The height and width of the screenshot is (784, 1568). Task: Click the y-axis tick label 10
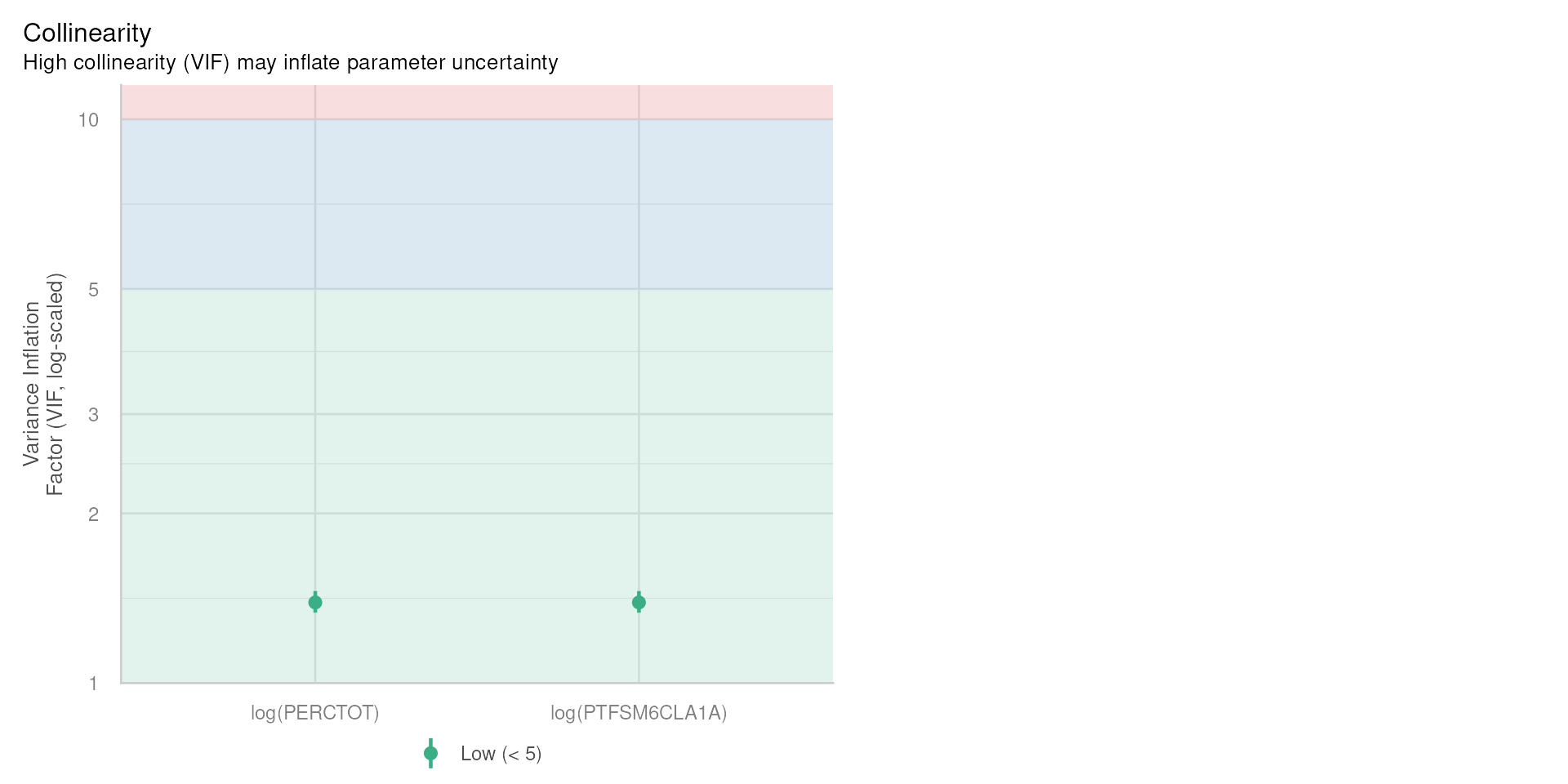(88, 120)
